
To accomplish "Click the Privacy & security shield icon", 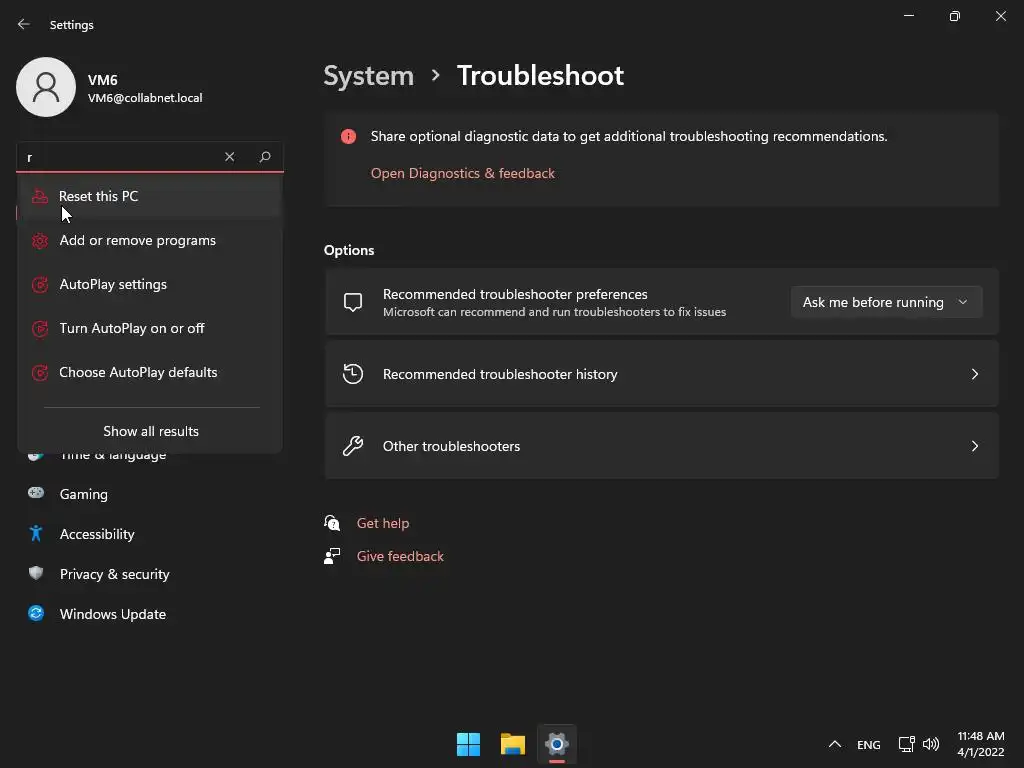I will (x=36, y=573).
